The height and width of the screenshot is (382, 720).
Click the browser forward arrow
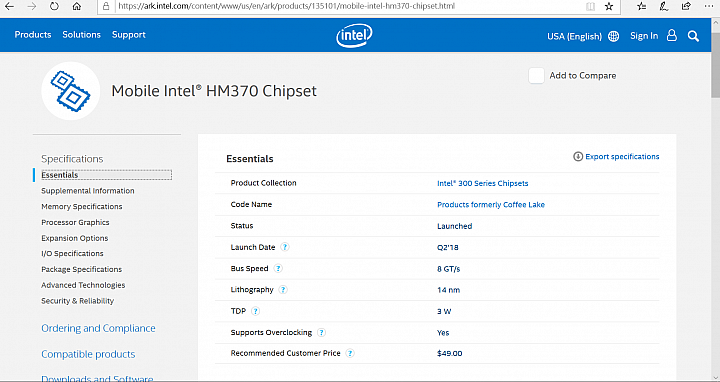32,6
